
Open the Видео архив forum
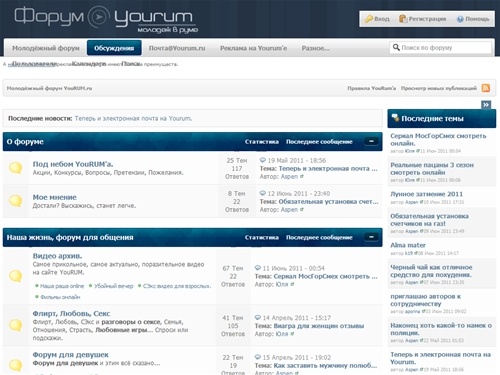tap(57, 256)
